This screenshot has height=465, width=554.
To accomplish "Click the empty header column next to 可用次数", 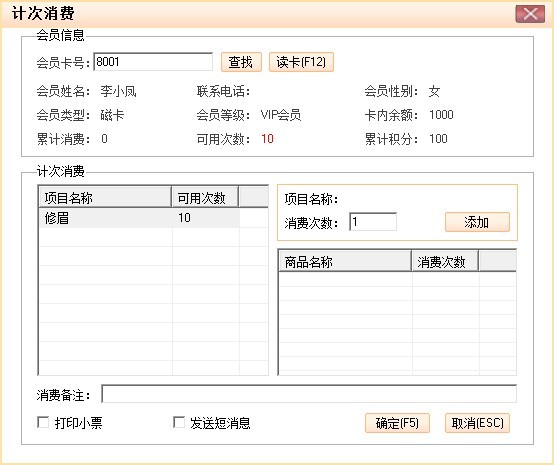I will point(254,197).
